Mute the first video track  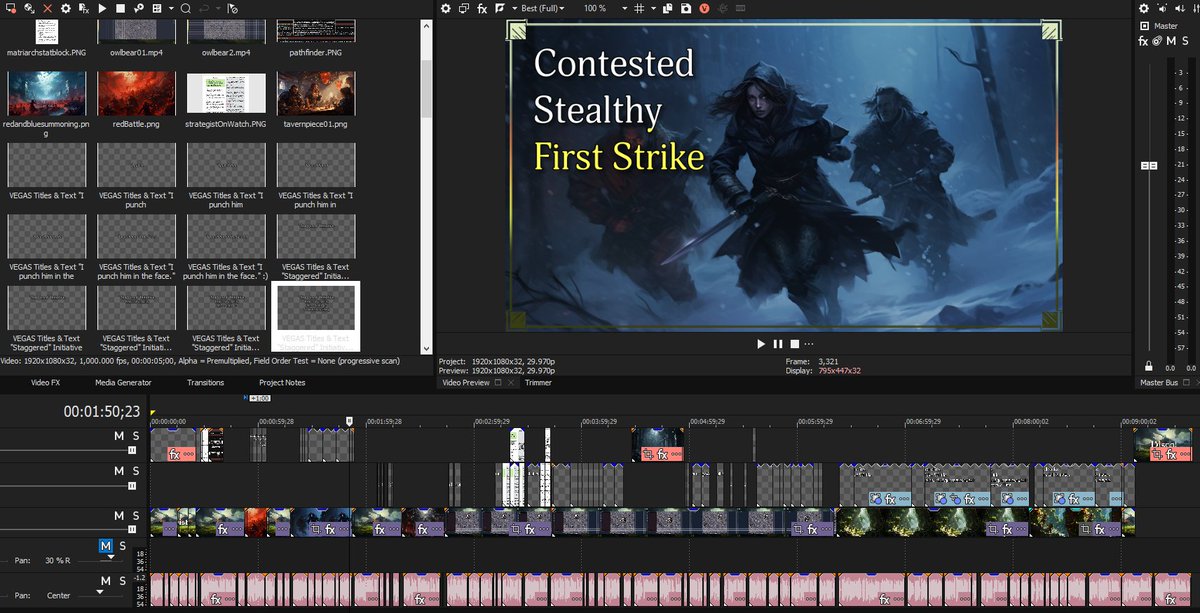click(119, 436)
